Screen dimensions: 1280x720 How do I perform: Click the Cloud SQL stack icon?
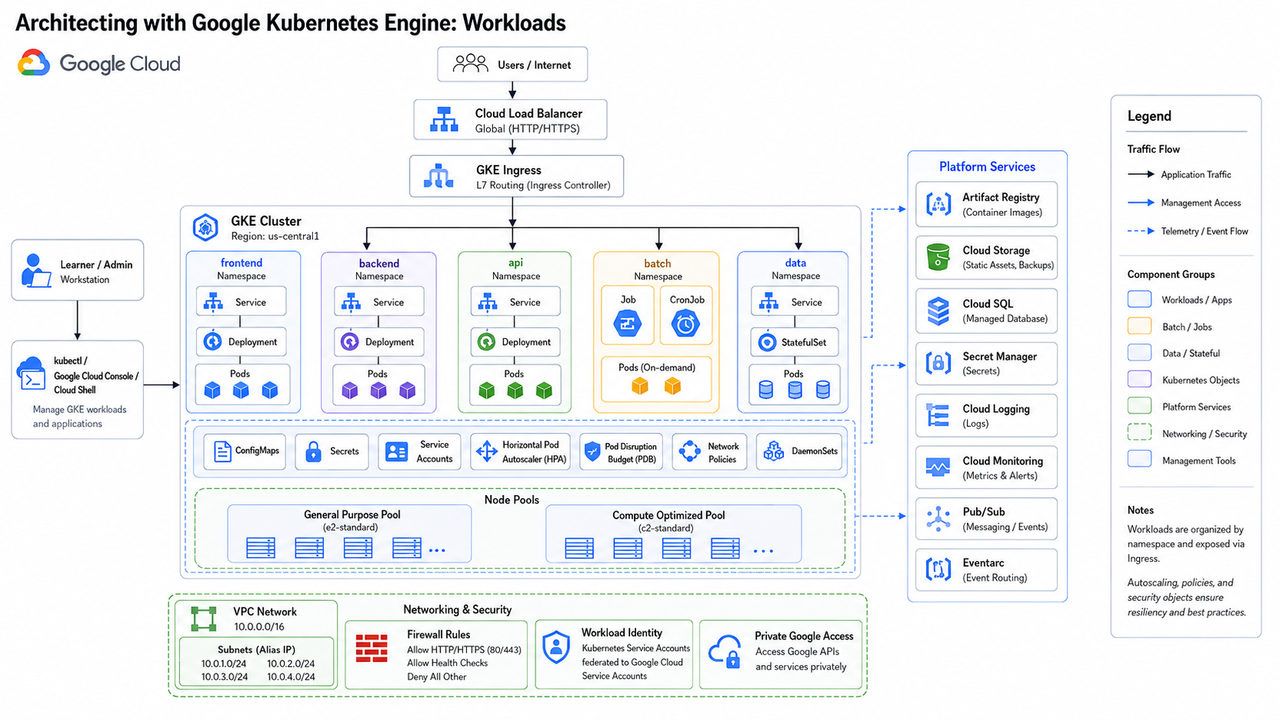pyautogui.click(x=938, y=311)
